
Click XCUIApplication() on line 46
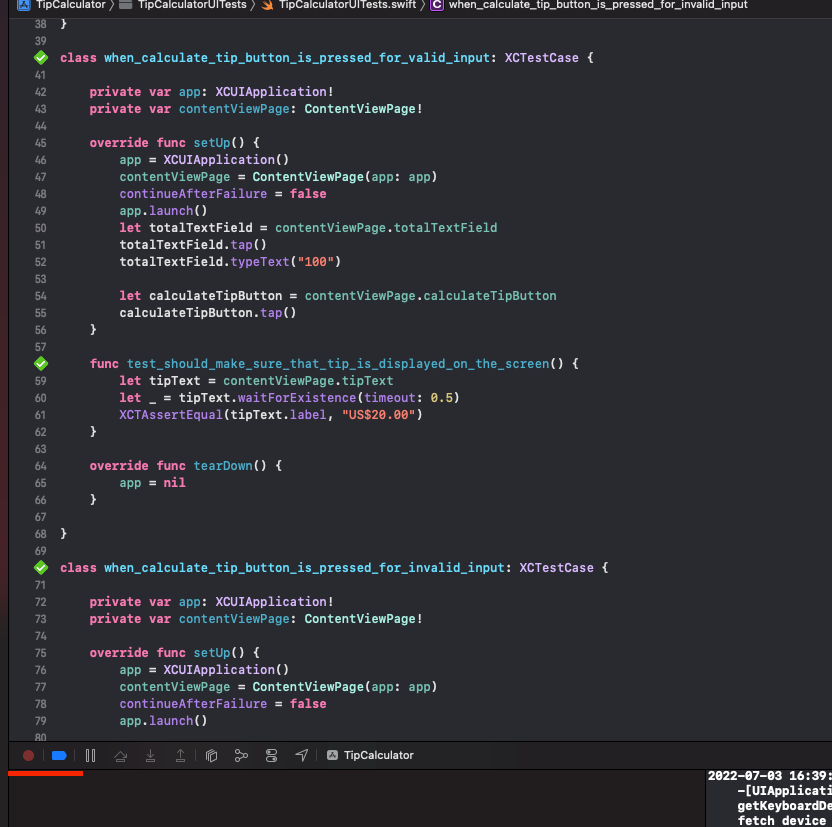226,160
